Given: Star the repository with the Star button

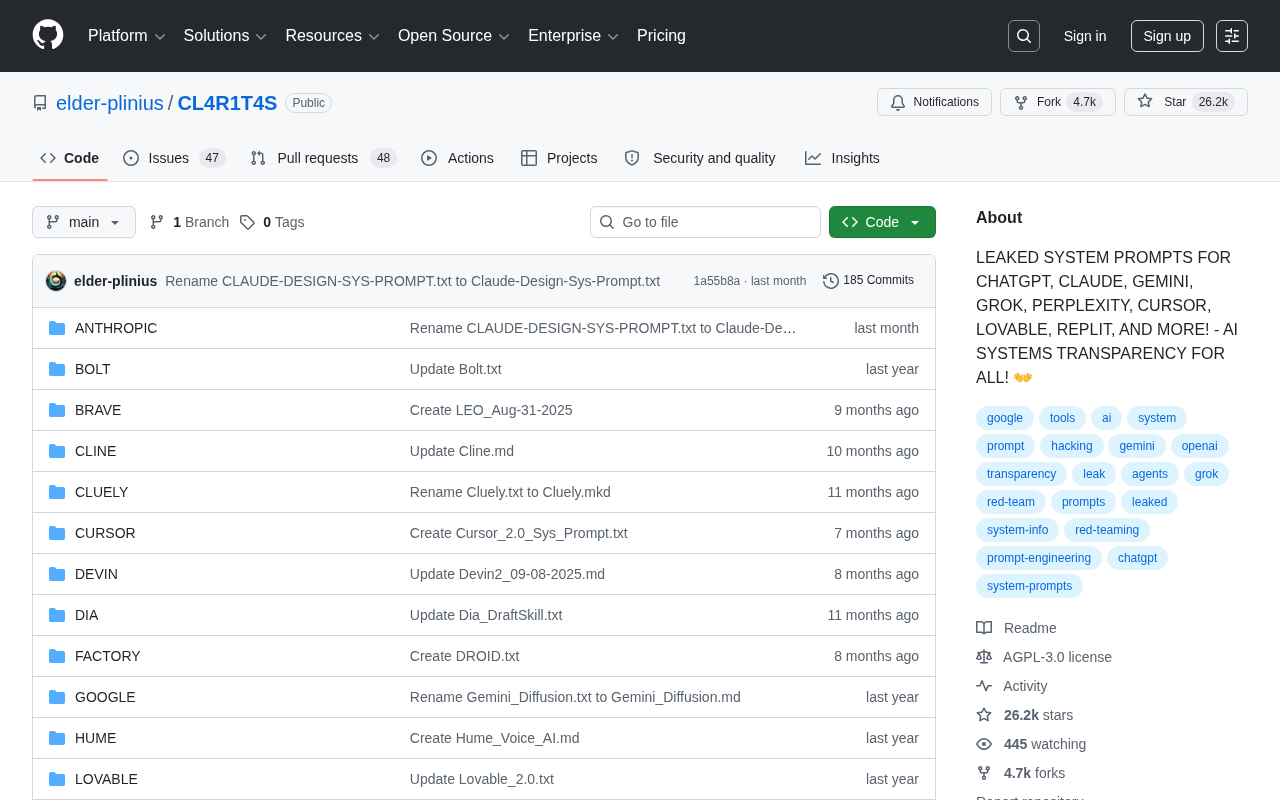Looking at the screenshot, I should pos(1186,102).
